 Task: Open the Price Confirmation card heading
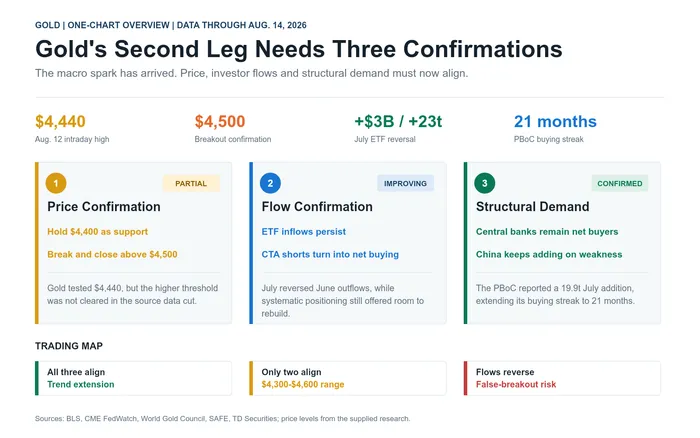click(104, 207)
